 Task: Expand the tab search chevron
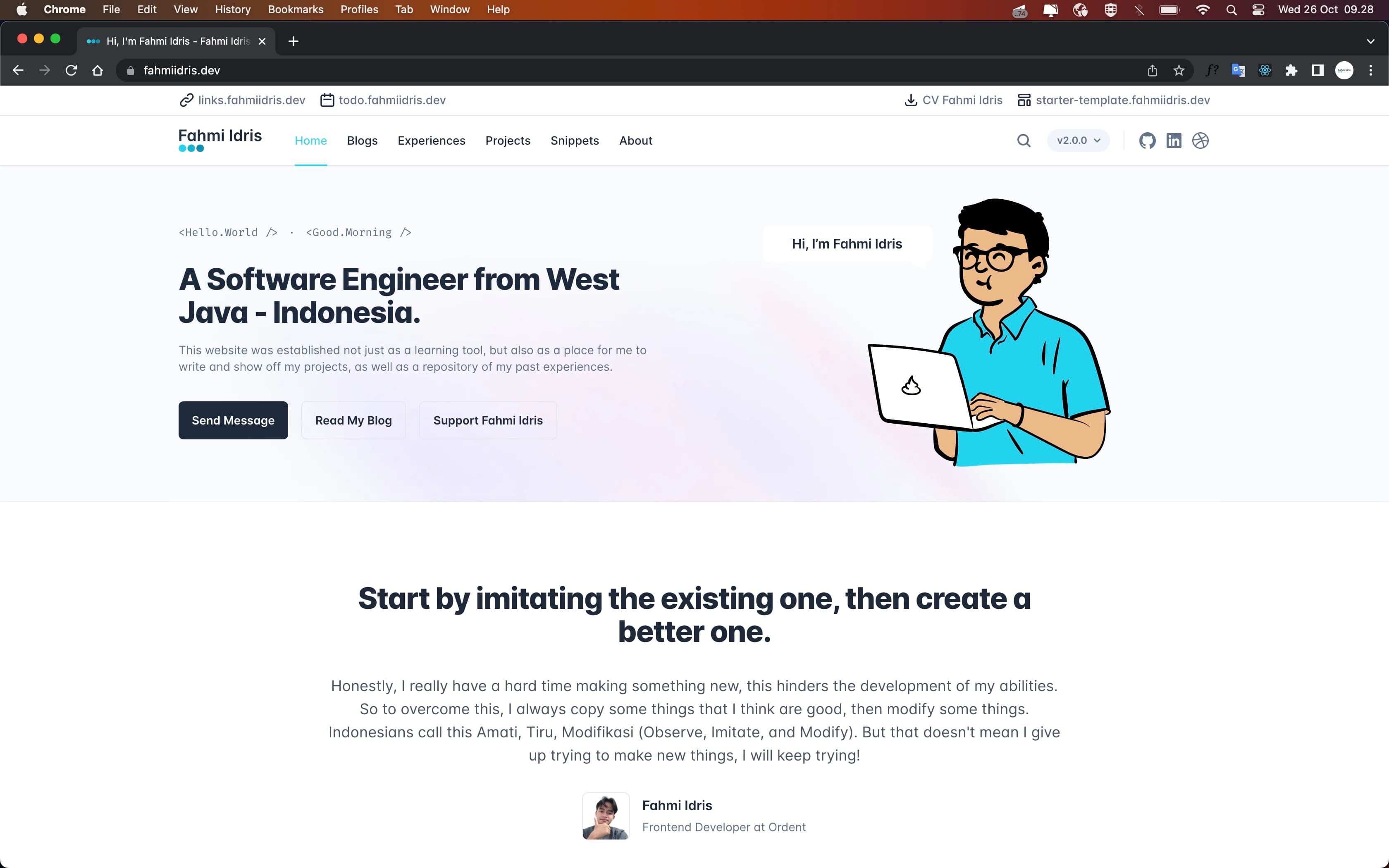point(1370,41)
